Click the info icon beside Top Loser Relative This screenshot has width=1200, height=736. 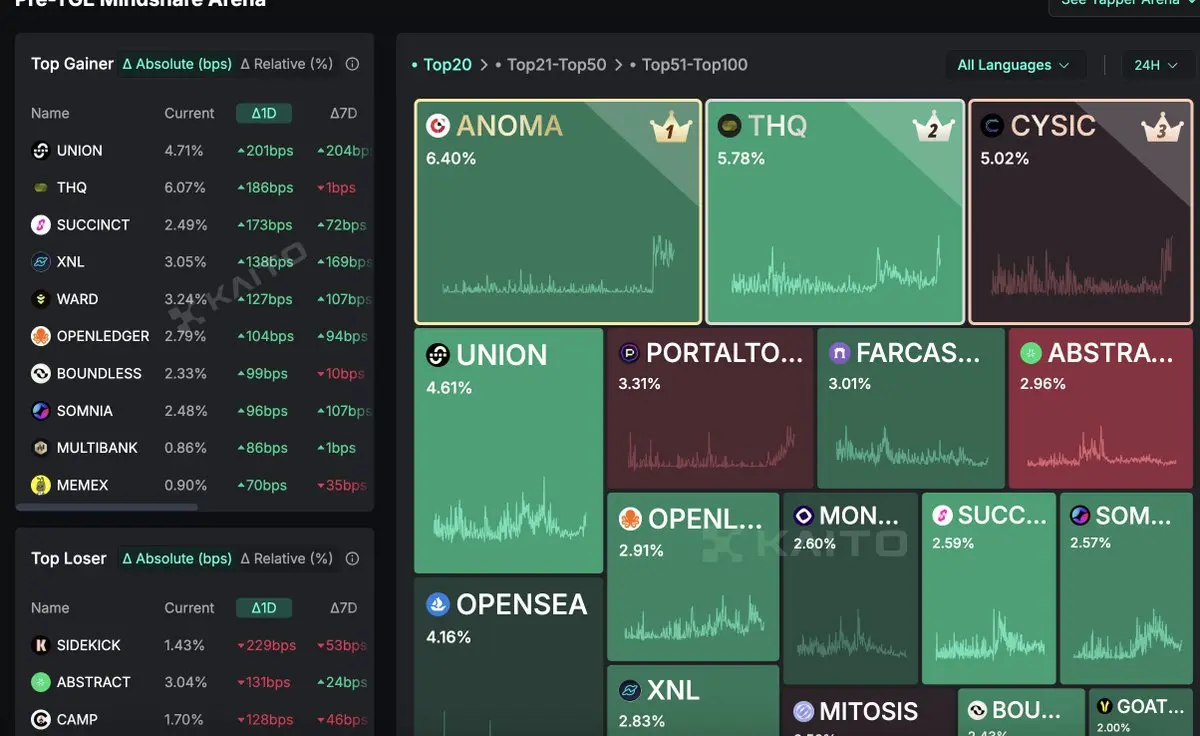tap(352, 558)
